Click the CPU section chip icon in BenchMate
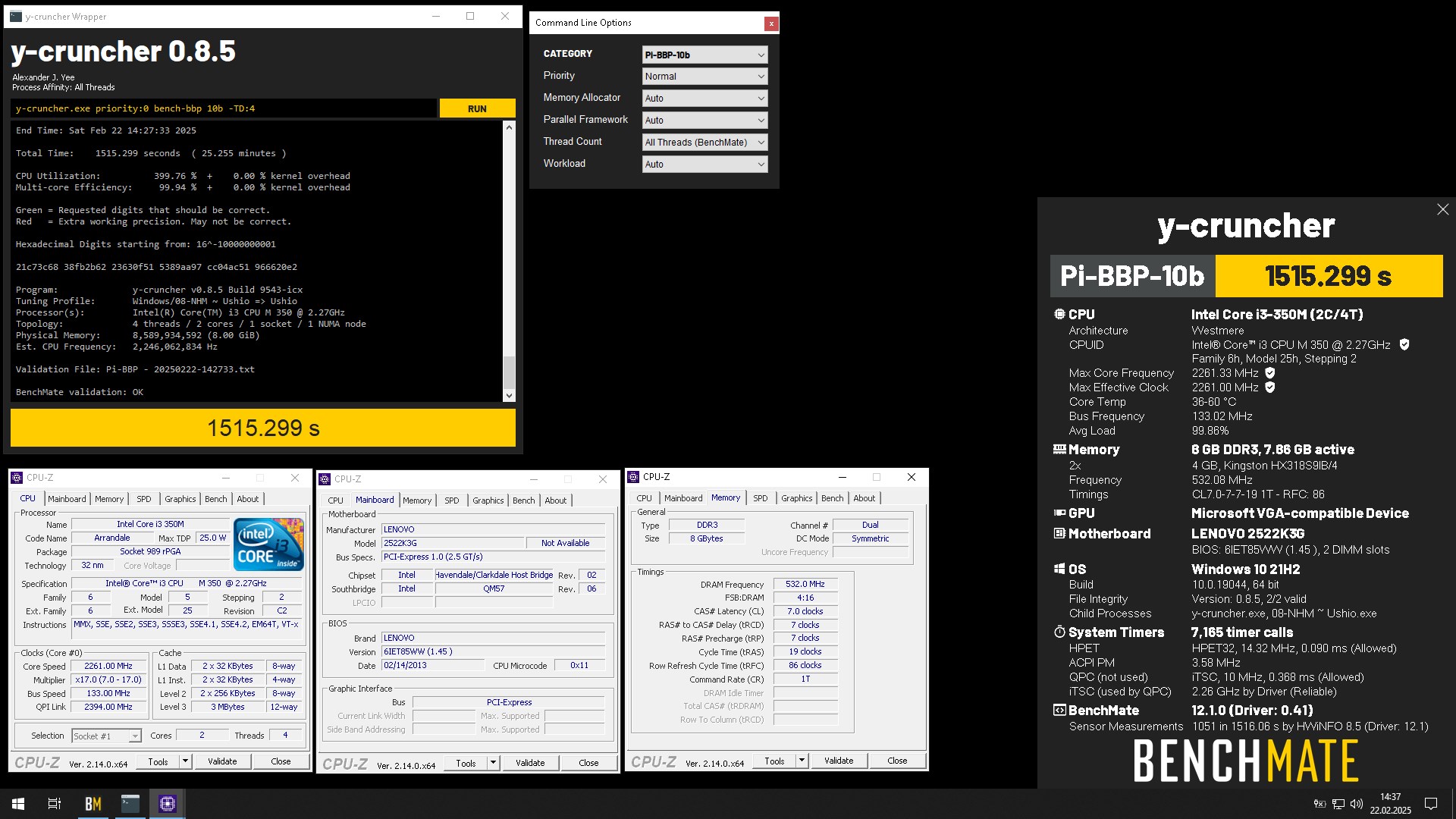 tap(1059, 314)
